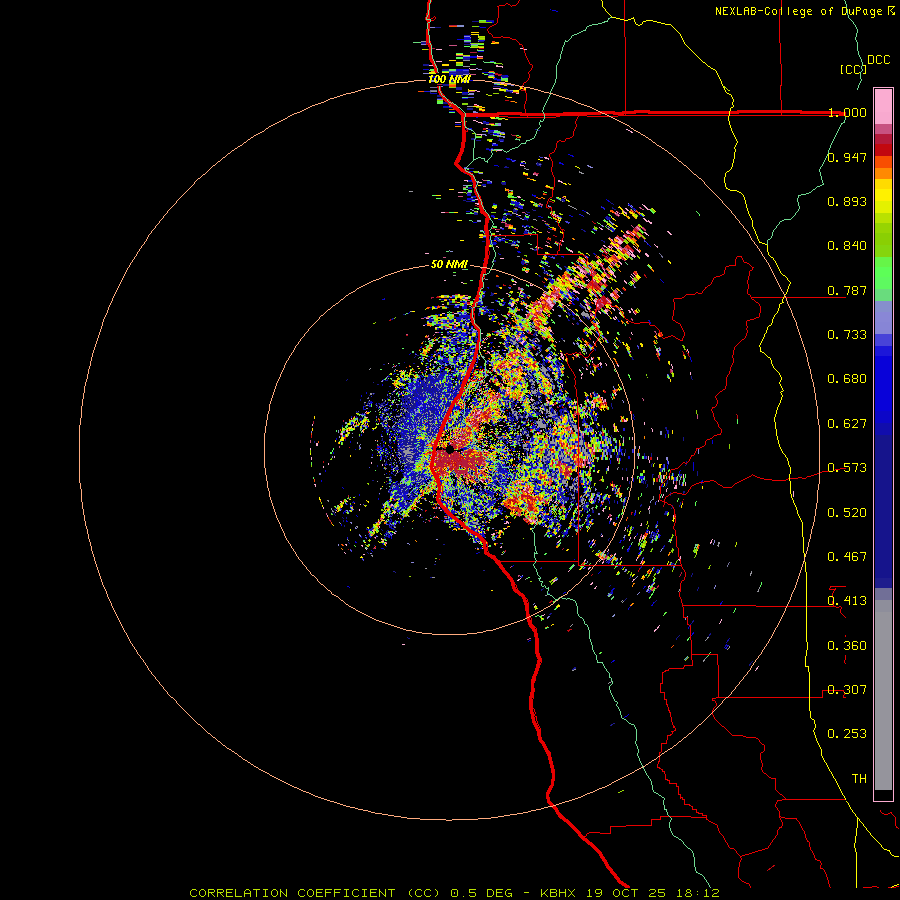Pick the gray segment of the color scale
The height and width of the screenshot is (900, 900).
pyautogui.click(x=883, y=695)
